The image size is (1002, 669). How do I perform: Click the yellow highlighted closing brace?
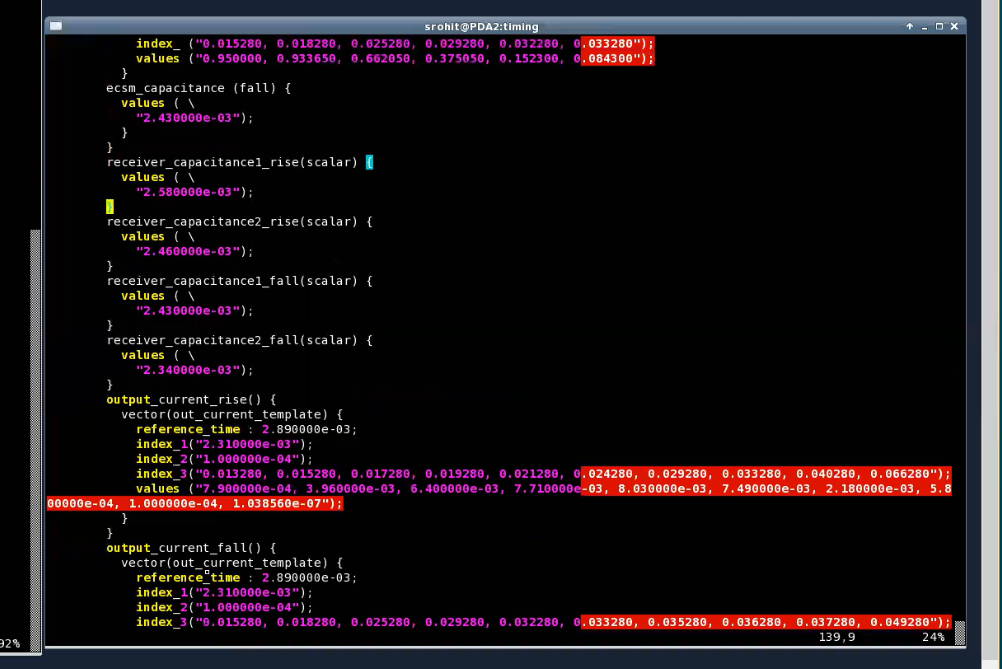(110, 207)
